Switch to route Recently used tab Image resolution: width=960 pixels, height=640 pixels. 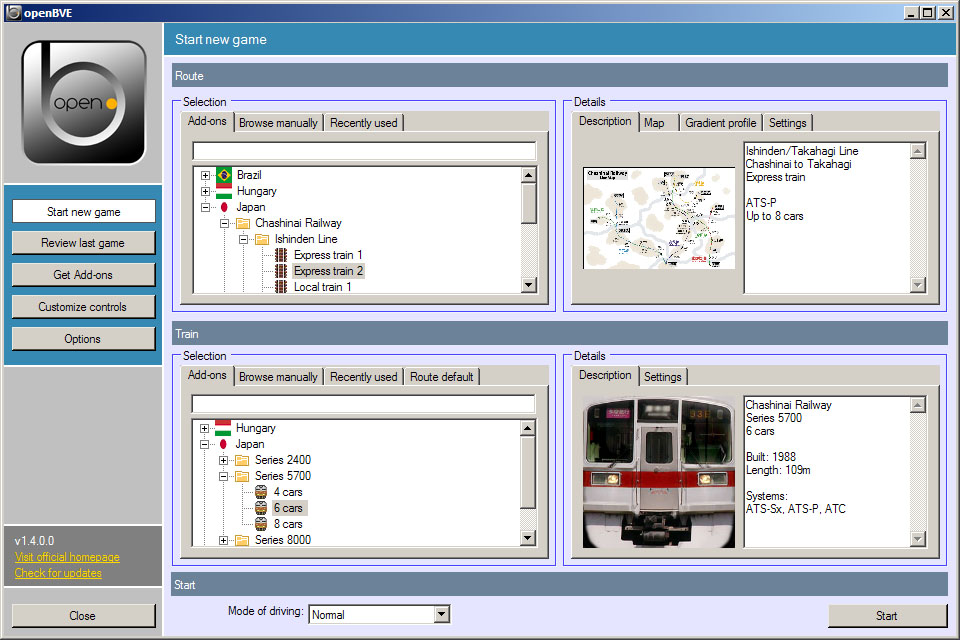[364, 122]
